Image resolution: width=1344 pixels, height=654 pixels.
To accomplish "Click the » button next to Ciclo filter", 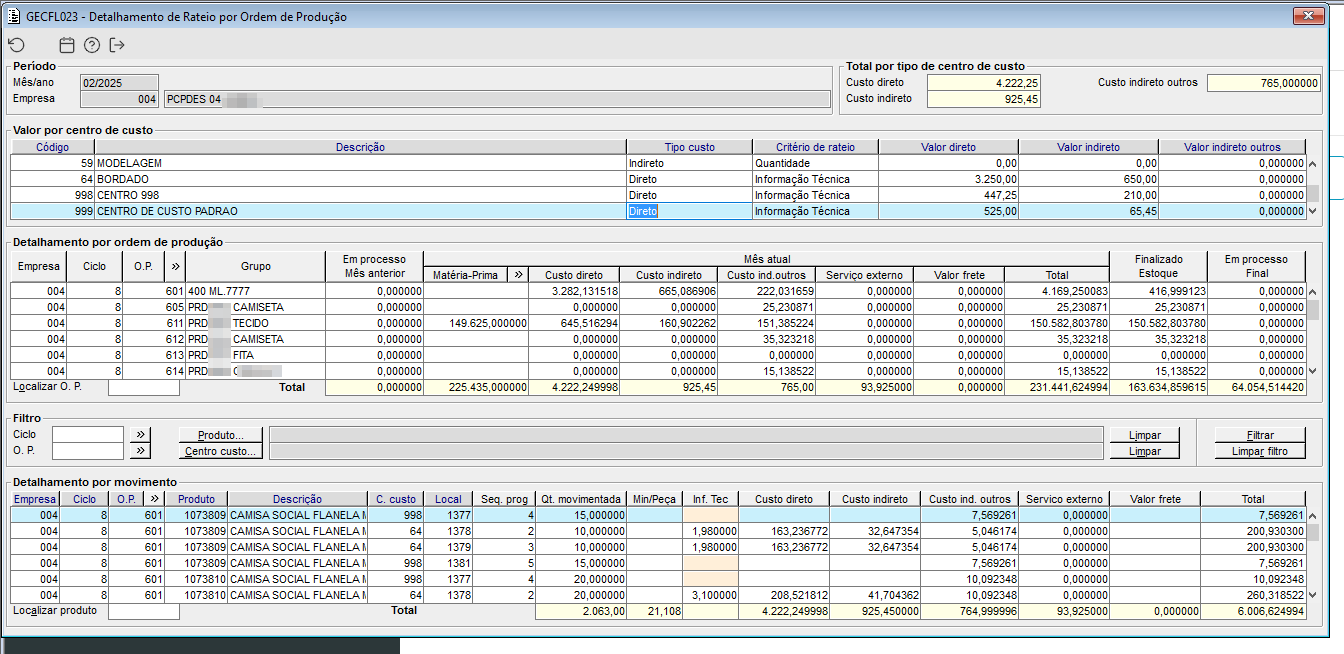I will [x=141, y=435].
